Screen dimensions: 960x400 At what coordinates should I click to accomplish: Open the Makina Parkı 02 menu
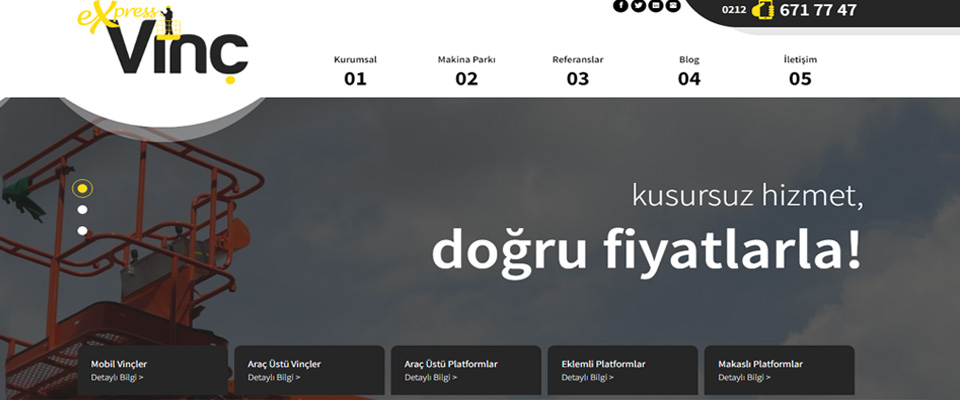467,70
